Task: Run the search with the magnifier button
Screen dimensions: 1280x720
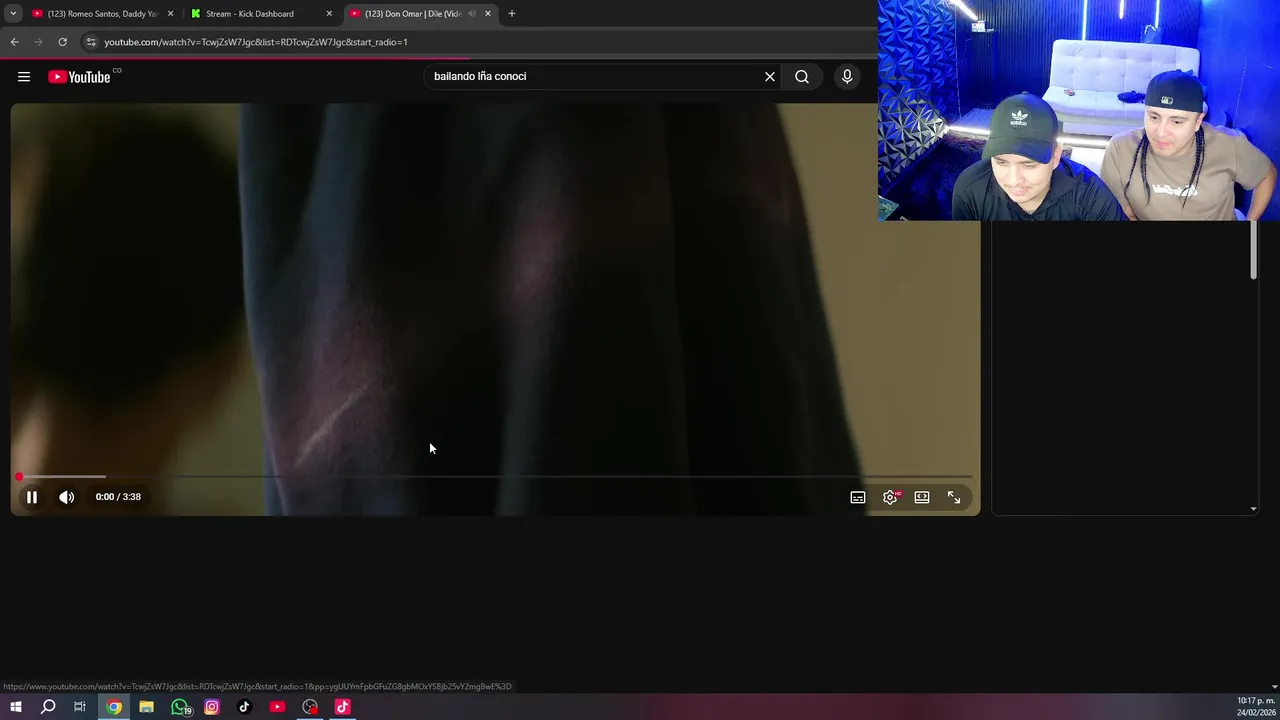Action: point(802,77)
